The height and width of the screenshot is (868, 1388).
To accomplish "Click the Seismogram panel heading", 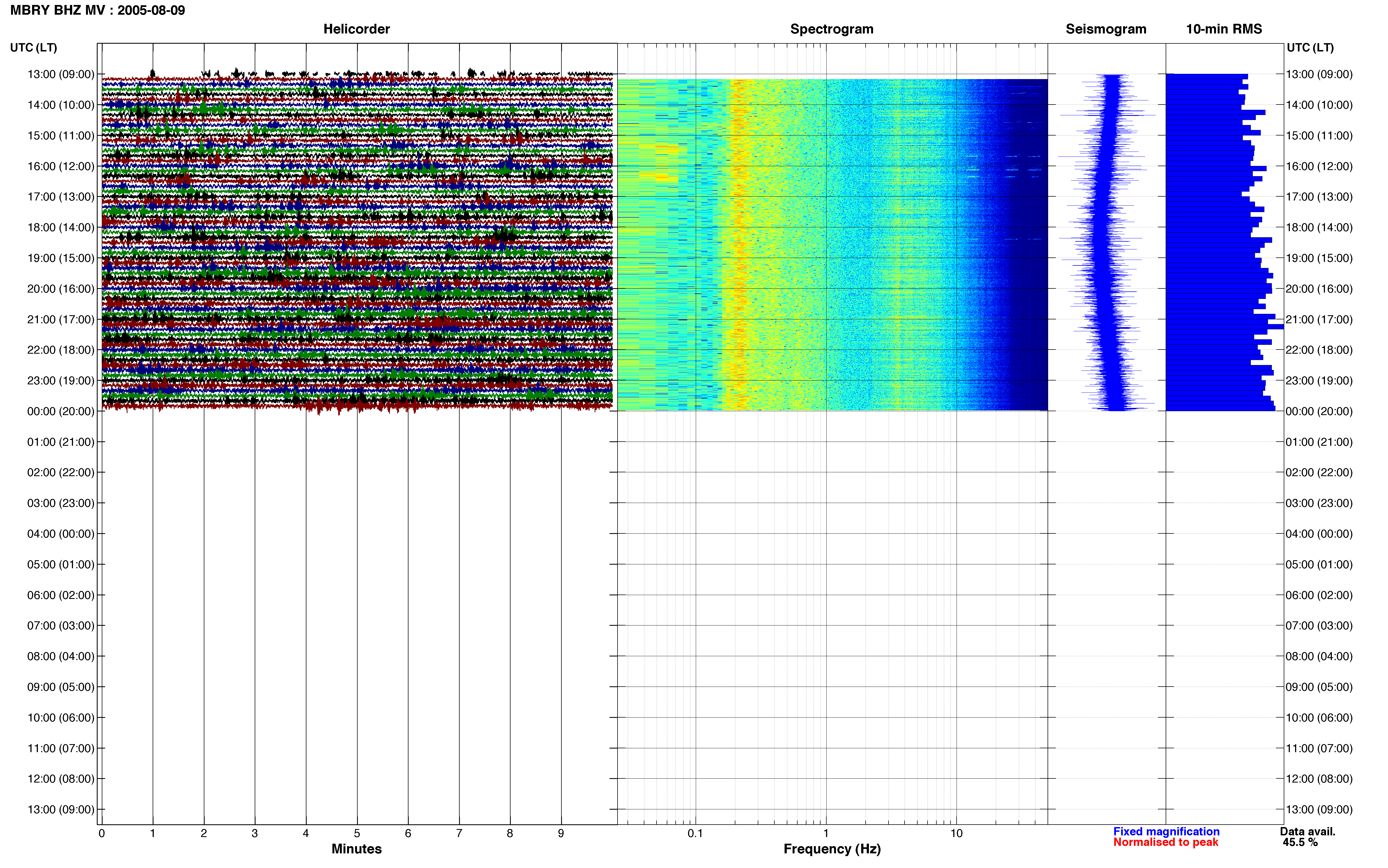I will pos(1106,29).
